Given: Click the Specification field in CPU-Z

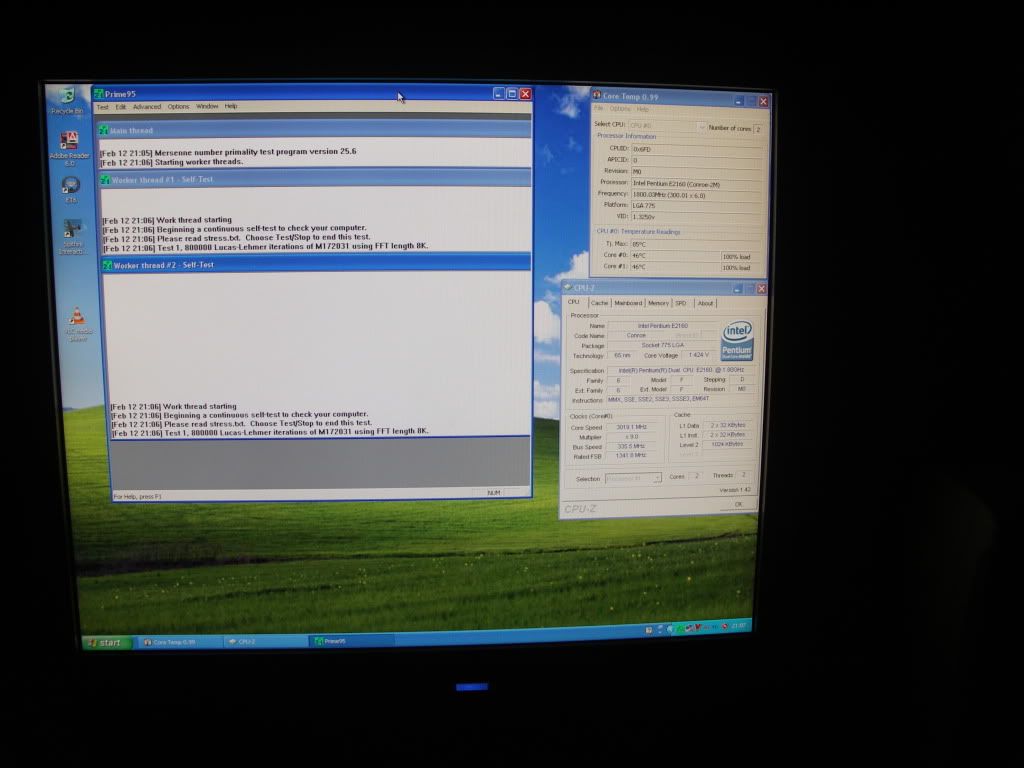Looking at the screenshot, I should point(680,370).
